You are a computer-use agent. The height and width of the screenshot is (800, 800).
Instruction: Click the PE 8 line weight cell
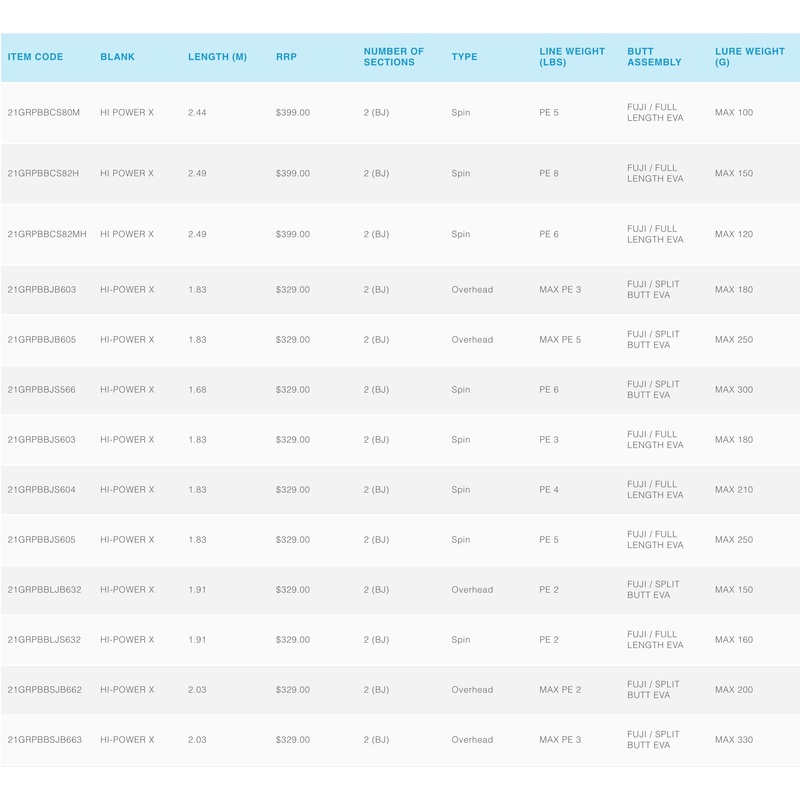(x=549, y=174)
